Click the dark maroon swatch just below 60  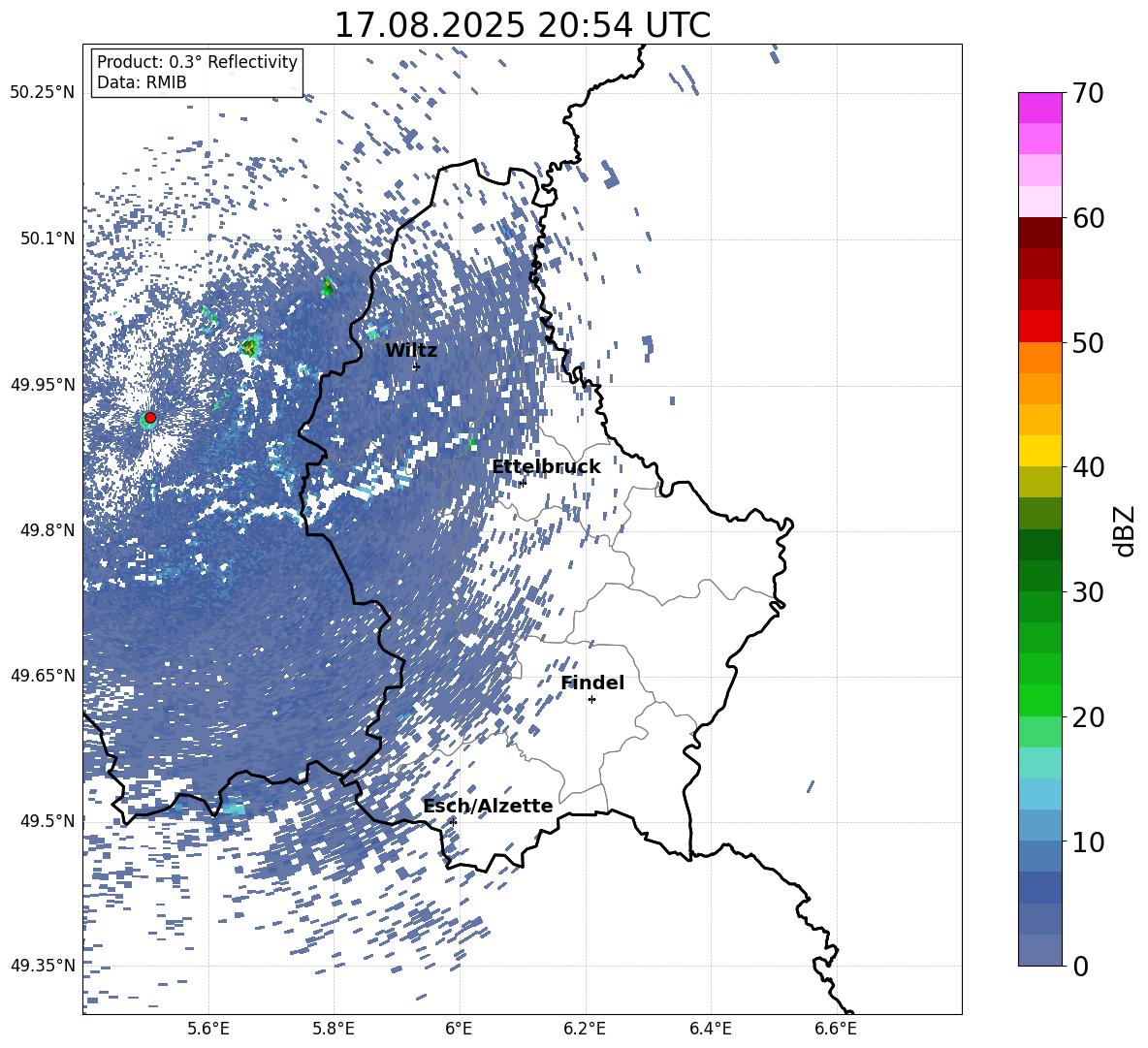coord(1040,233)
